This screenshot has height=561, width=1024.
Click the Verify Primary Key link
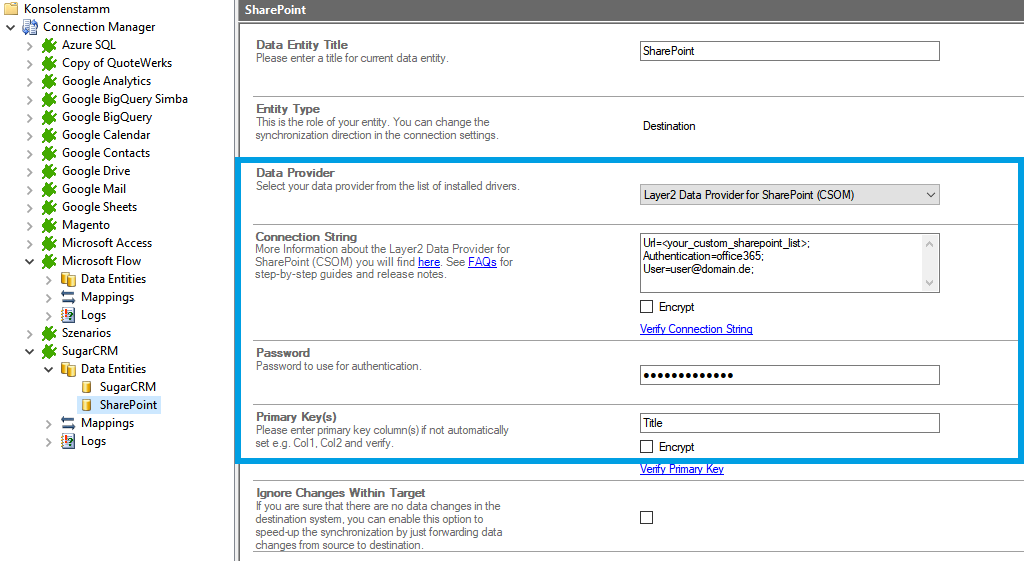[x=681, y=469]
